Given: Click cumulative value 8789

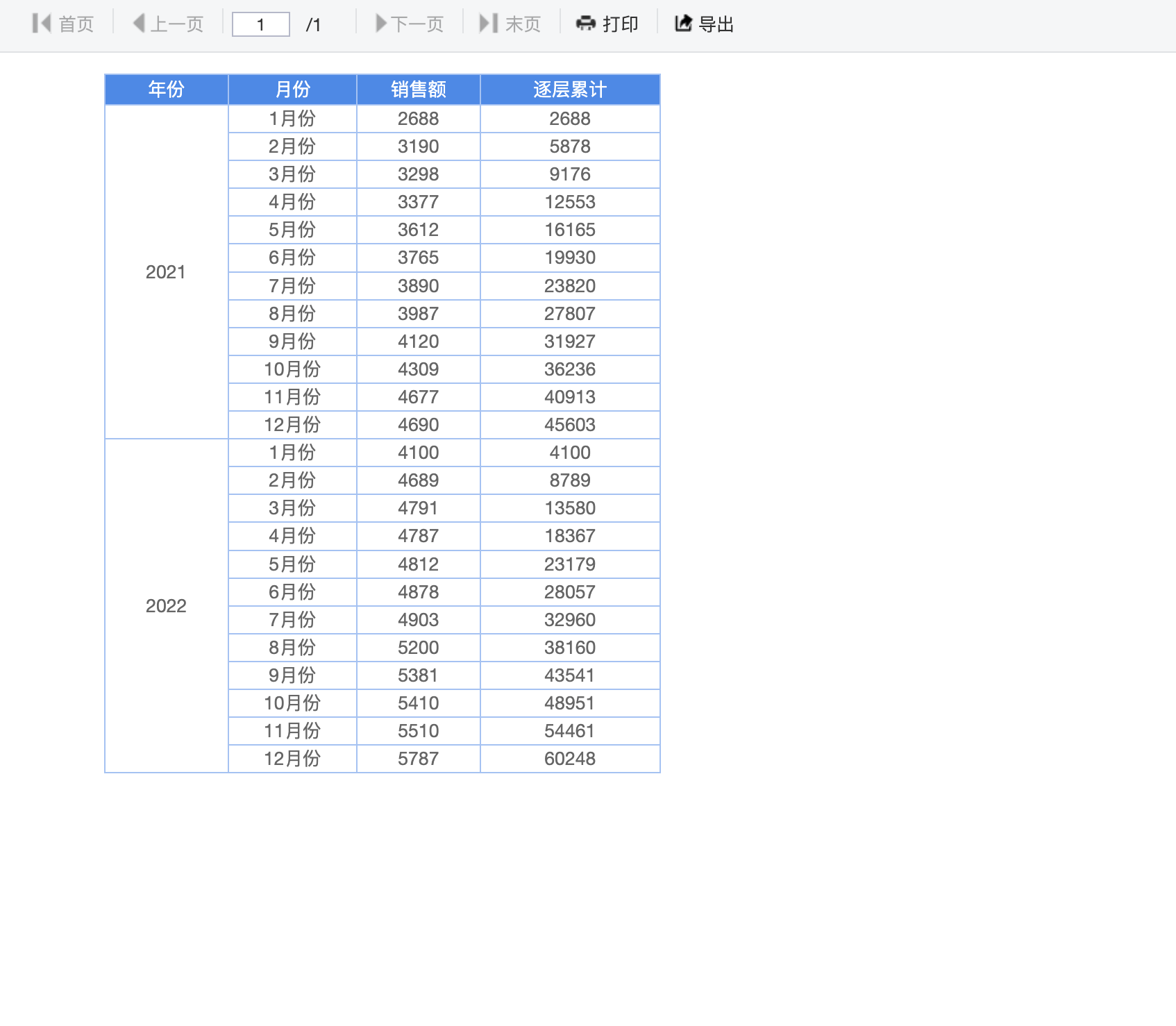Looking at the screenshot, I should pos(570,480).
